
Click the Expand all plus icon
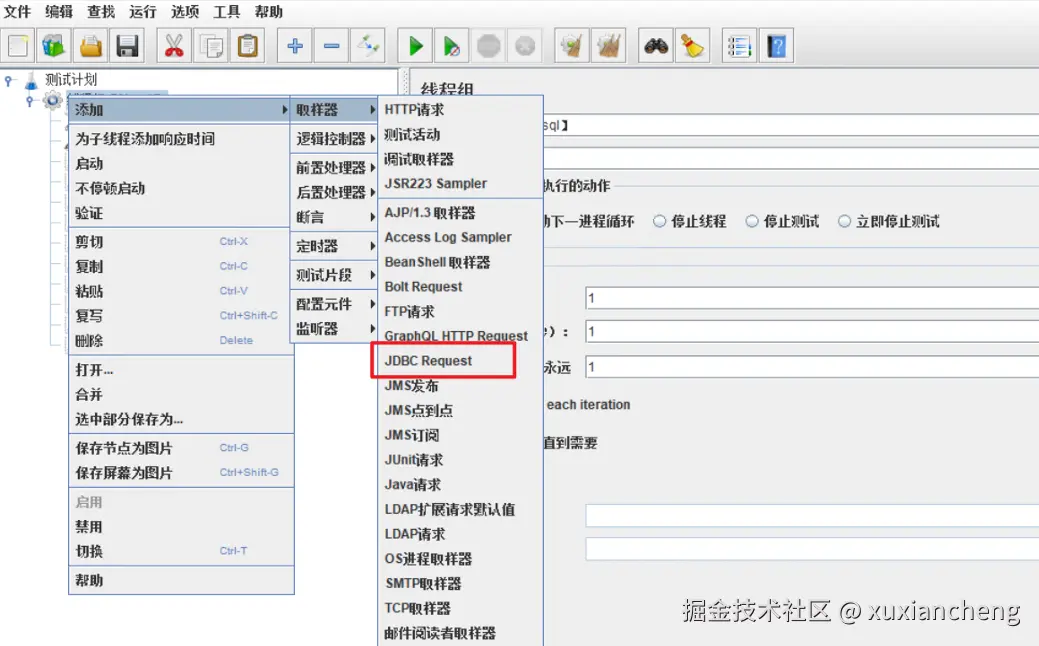pos(294,46)
